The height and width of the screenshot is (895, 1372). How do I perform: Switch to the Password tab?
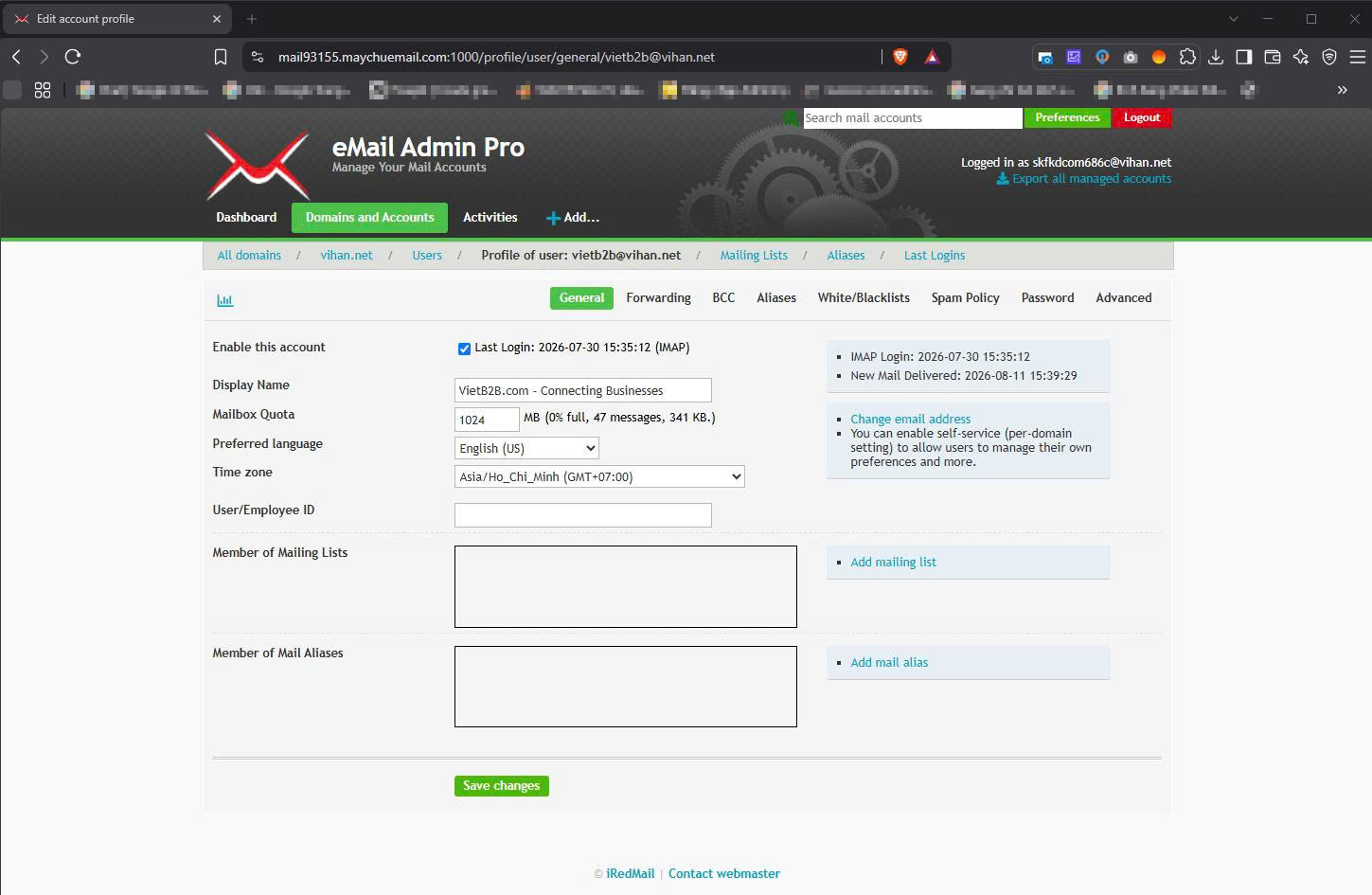click(1047, 298)
